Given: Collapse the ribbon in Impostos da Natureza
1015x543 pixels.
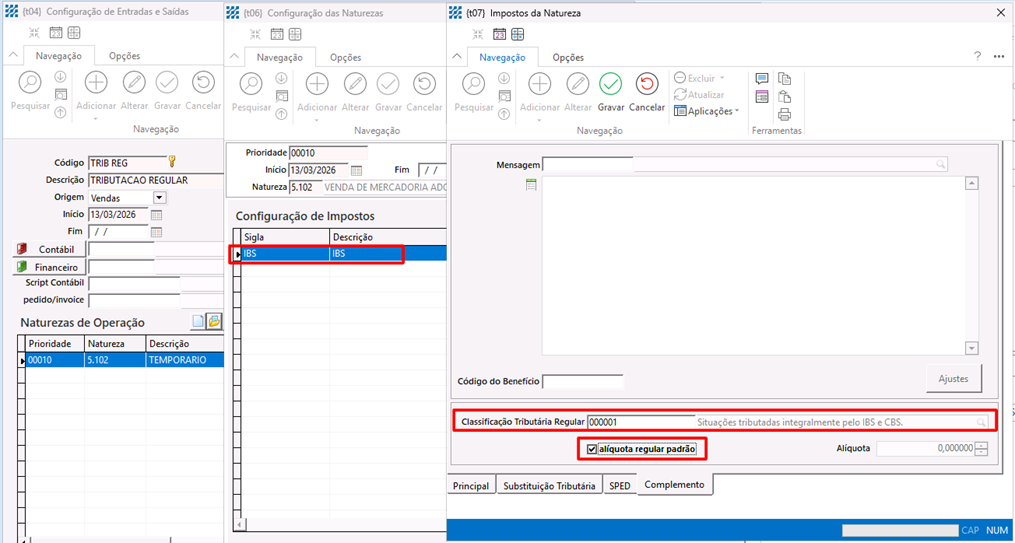Looking at the screenshot, I should click(459, 57).
